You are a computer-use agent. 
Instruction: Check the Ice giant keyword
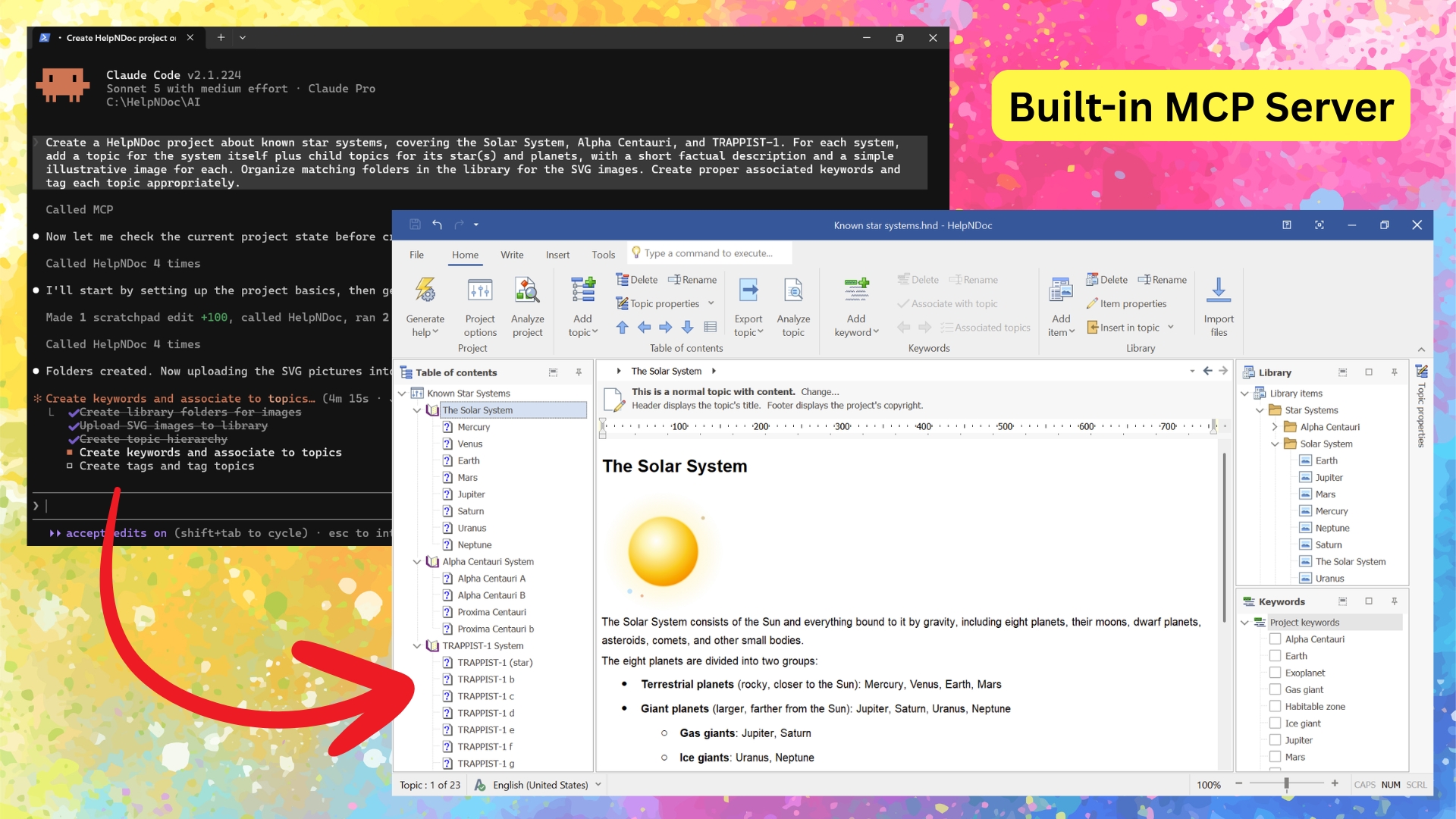click(x=1276, y=723)
